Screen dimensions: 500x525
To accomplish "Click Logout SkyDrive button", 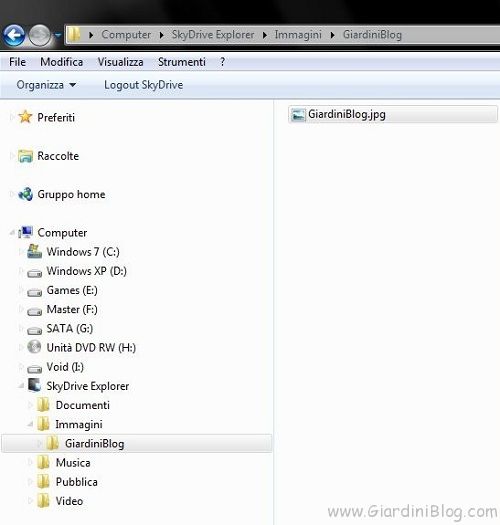I will 144,85.
